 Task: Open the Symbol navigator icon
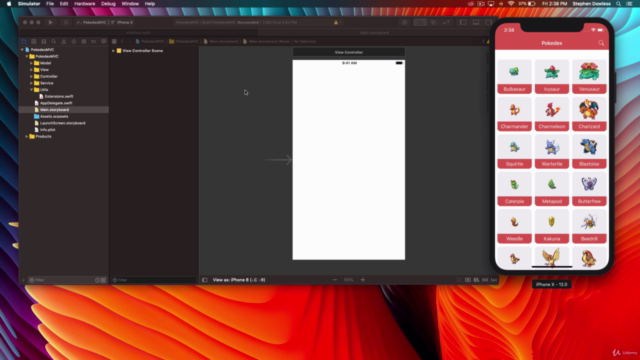pos(44,42)
